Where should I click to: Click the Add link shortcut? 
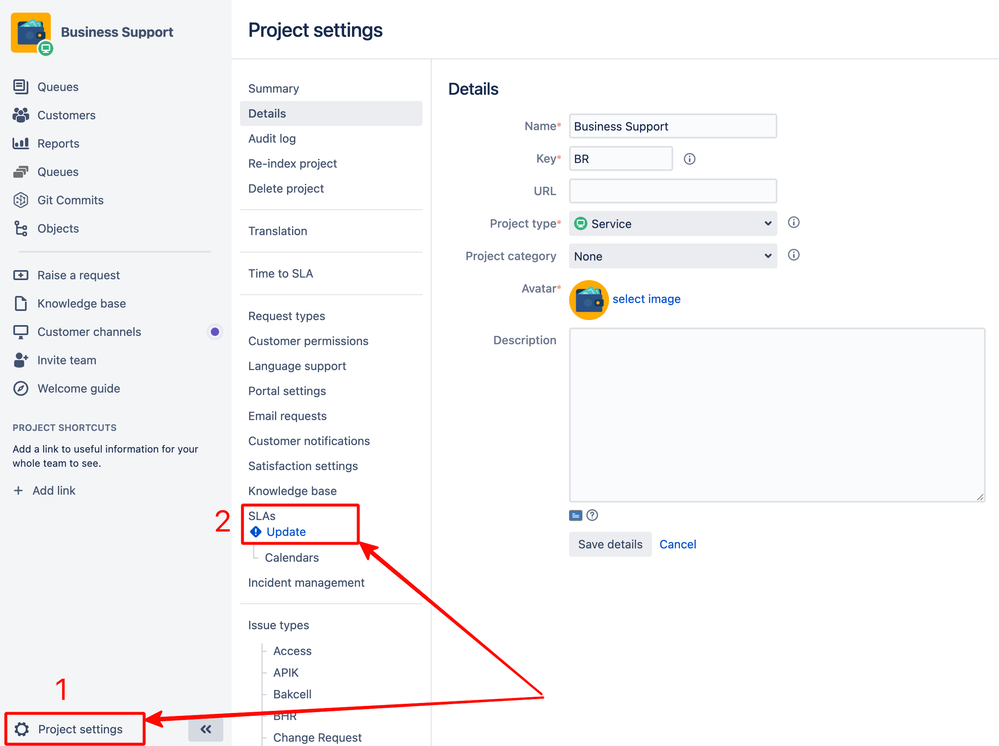[x=54, y=491]
